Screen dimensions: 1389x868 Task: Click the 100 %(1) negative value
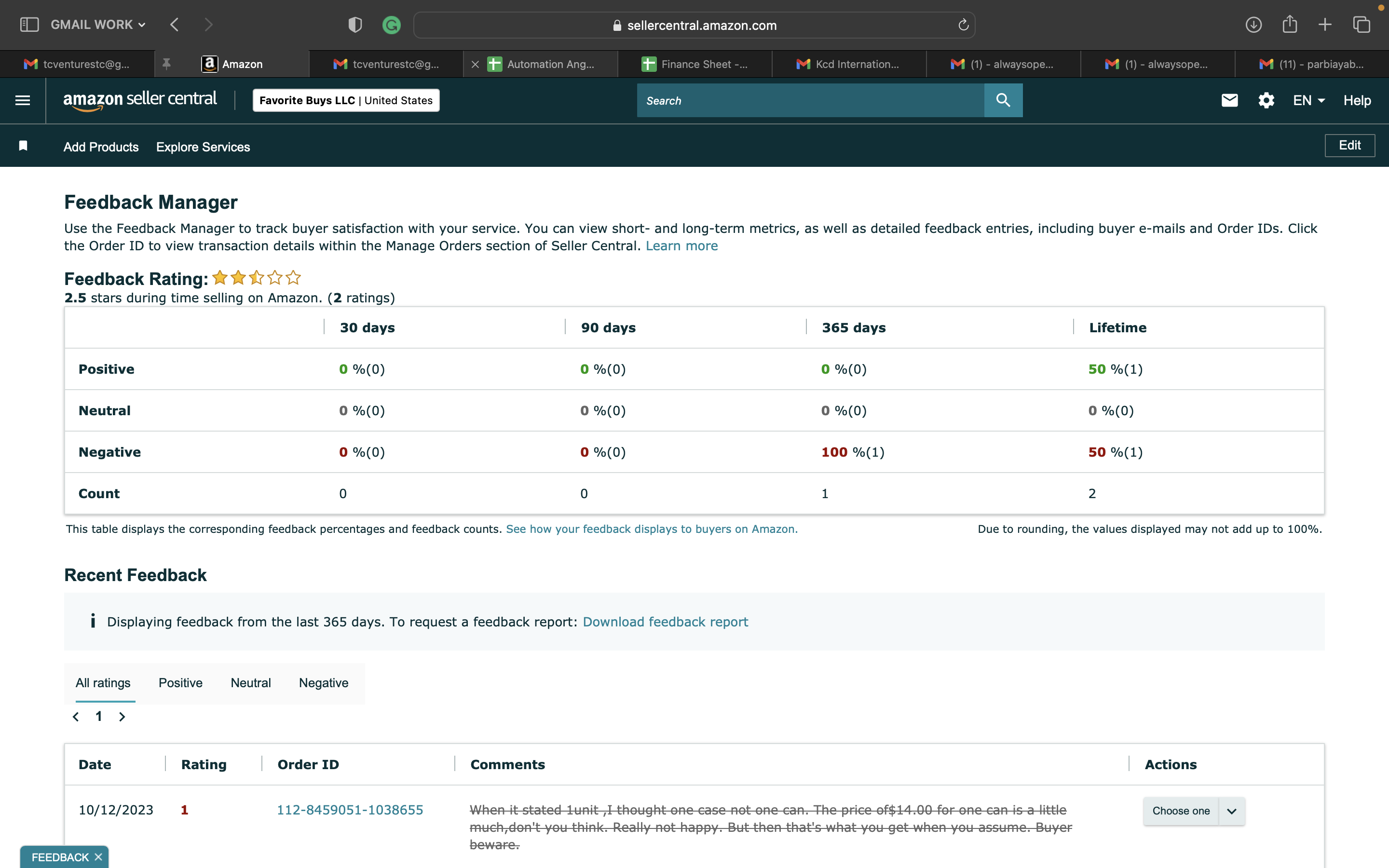[852, 452]
